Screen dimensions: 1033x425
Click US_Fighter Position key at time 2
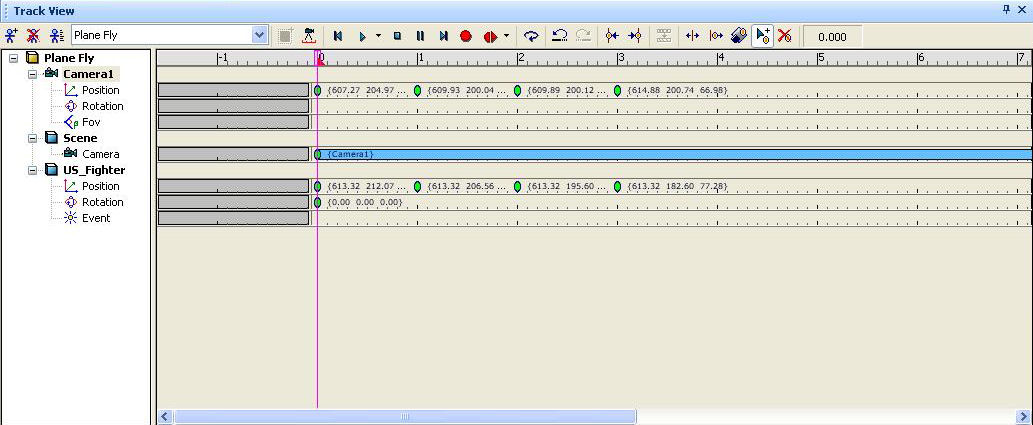(517, 186)
